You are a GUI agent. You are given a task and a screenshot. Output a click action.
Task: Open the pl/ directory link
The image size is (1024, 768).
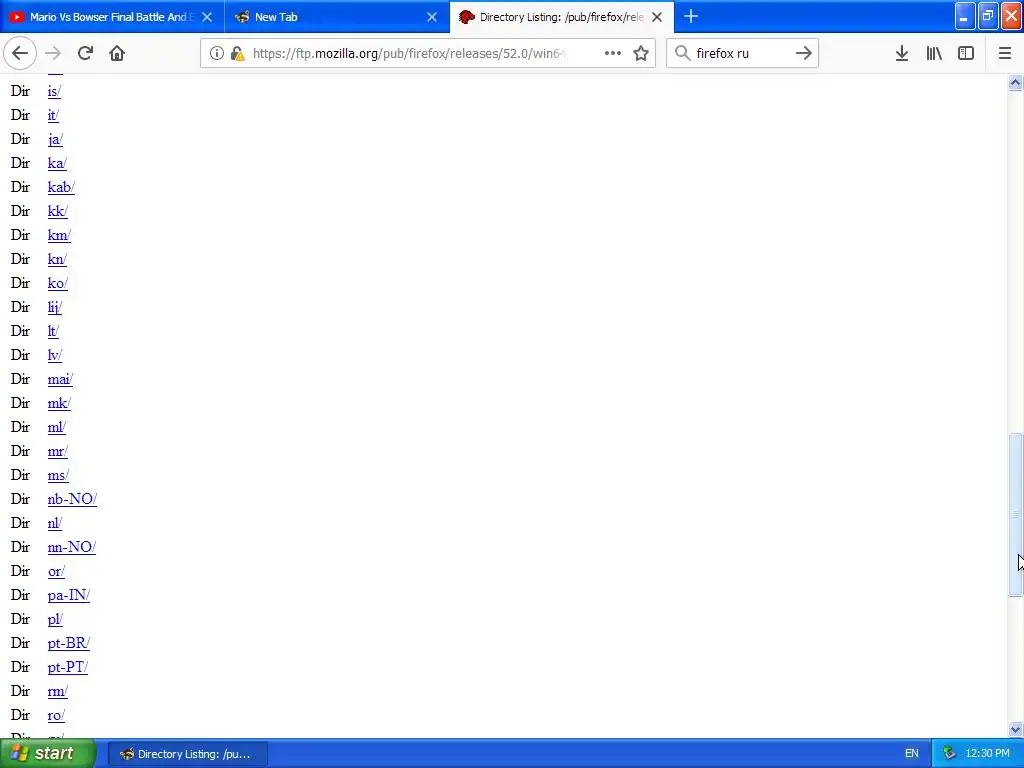[56, 619]
